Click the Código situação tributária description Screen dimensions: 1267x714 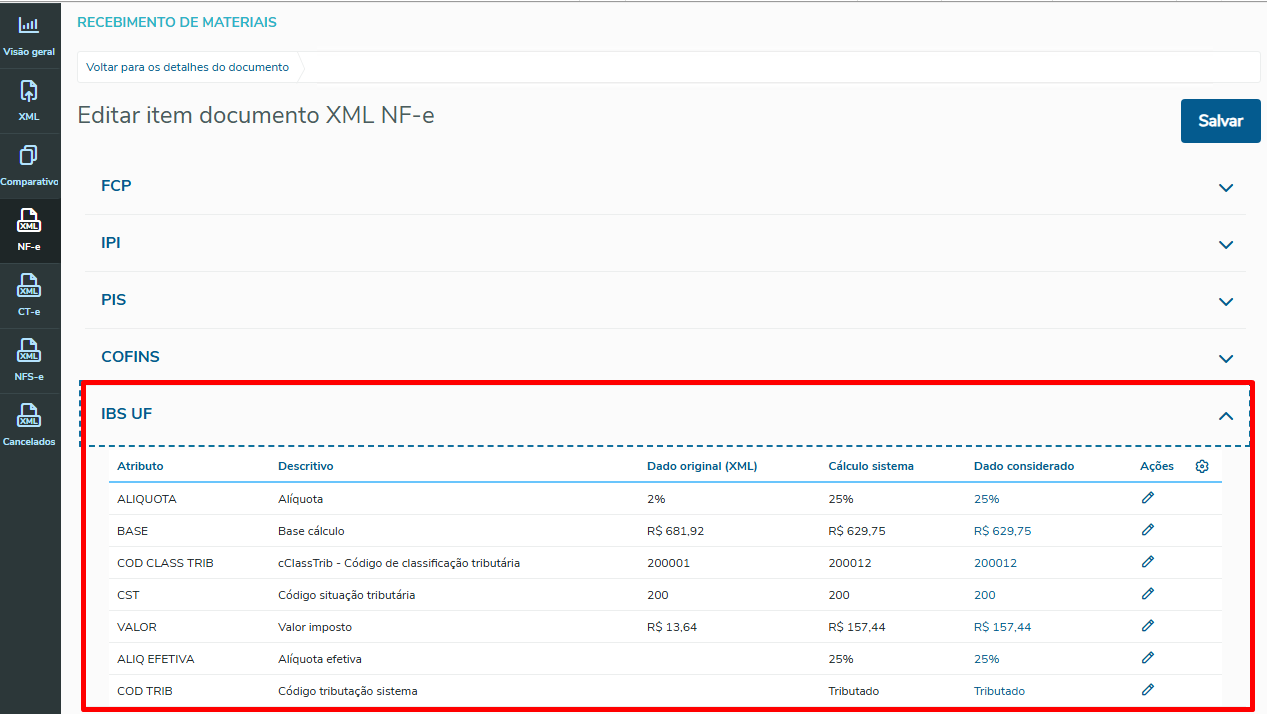[346, 595]
